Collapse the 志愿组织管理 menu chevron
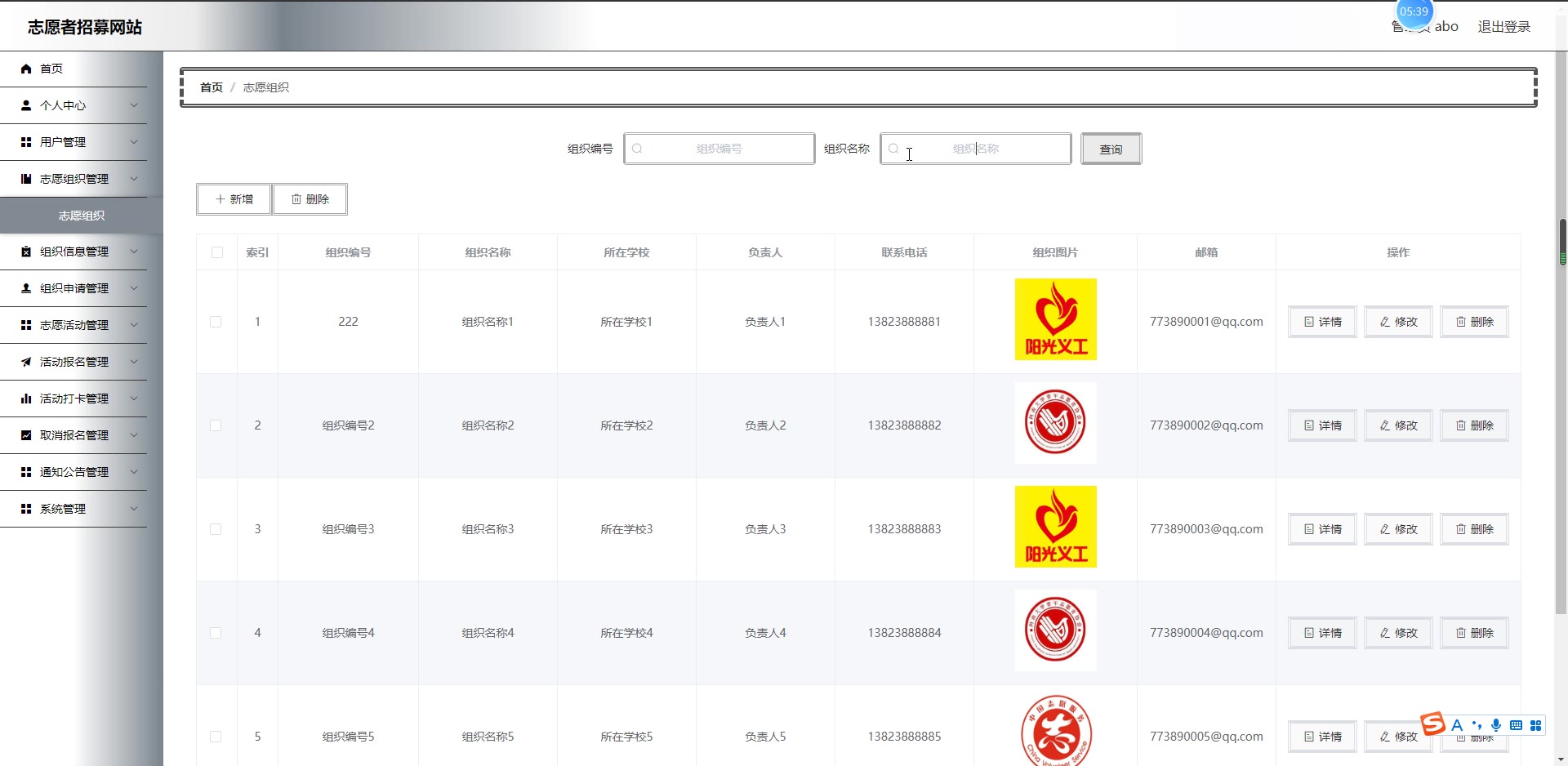Viewport: 1568px width, 766px height. (134, 179)
